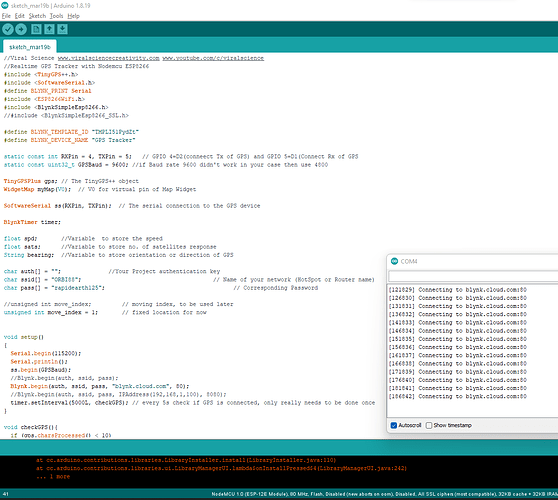Click the 'Serial.begin(115200);' line
The width and height of the screenshot is (558, 500).
(x=46, y=353)
